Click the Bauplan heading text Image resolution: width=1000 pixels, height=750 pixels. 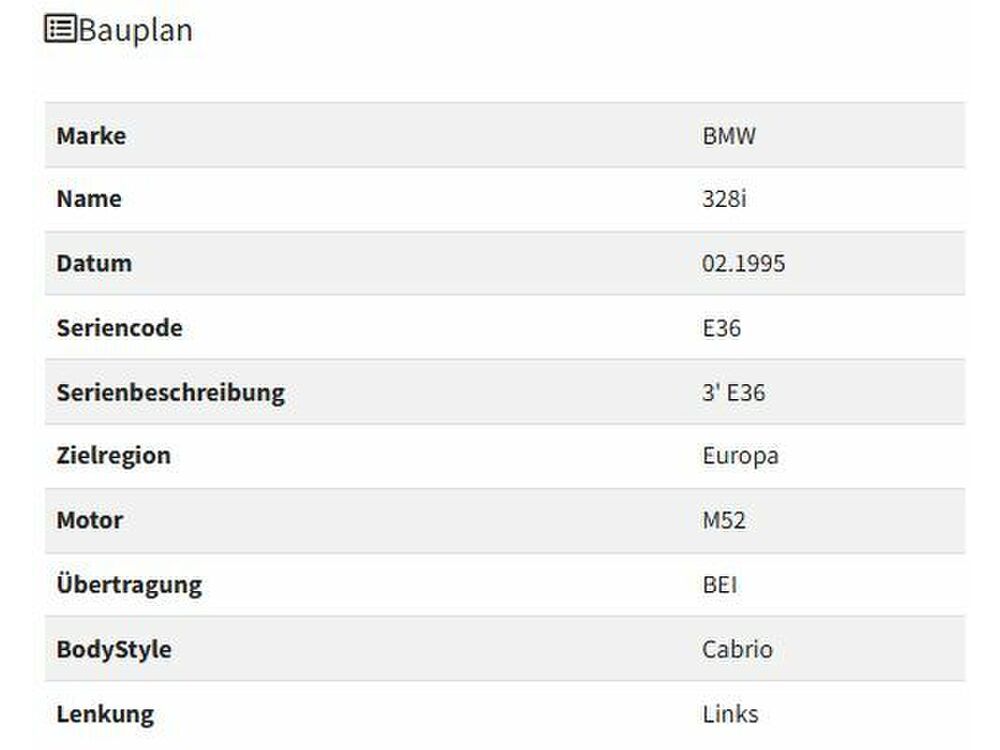(x=135, y=31)
